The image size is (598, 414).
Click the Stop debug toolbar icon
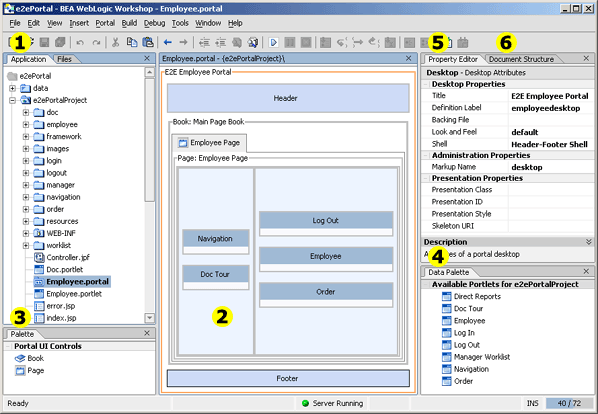click(306, 42)
